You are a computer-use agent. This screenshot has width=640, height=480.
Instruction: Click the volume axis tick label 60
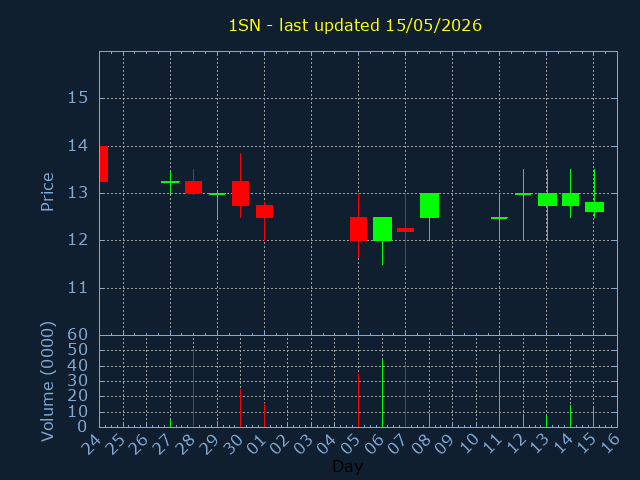pos(78,335)
